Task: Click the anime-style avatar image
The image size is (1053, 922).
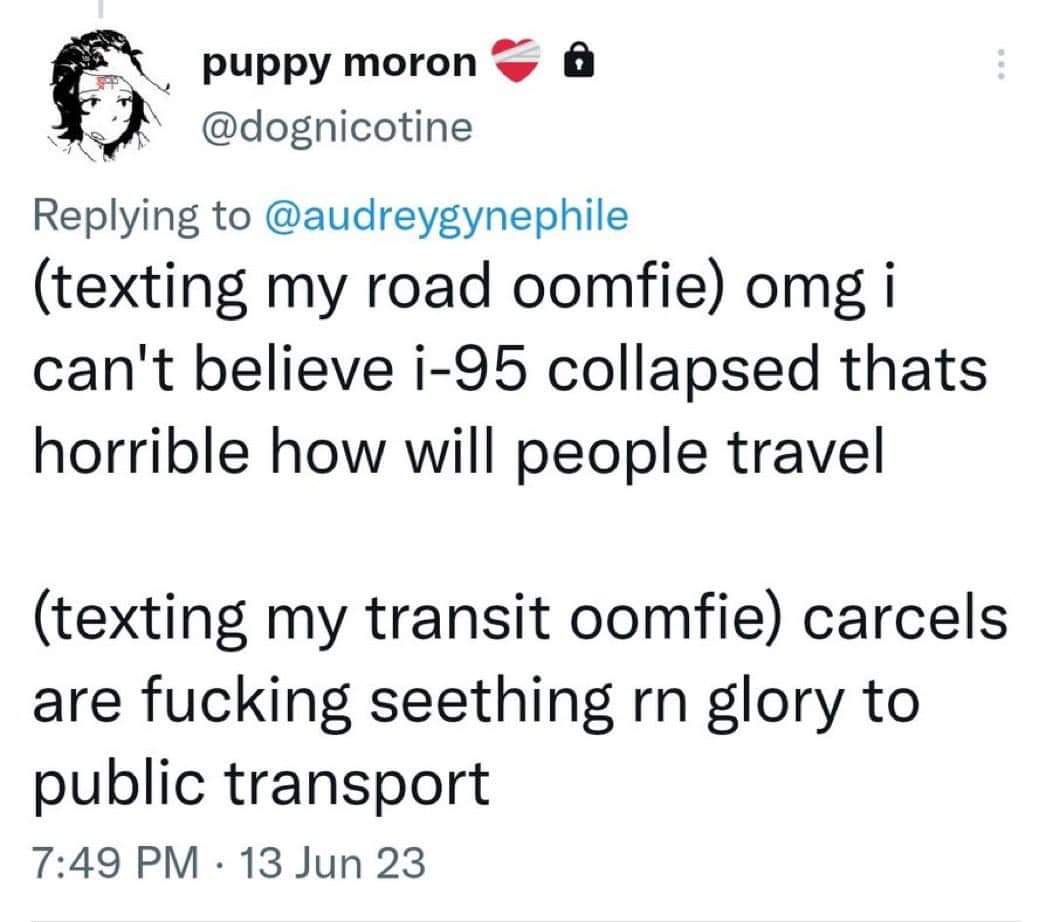Action: pos(105,93)
